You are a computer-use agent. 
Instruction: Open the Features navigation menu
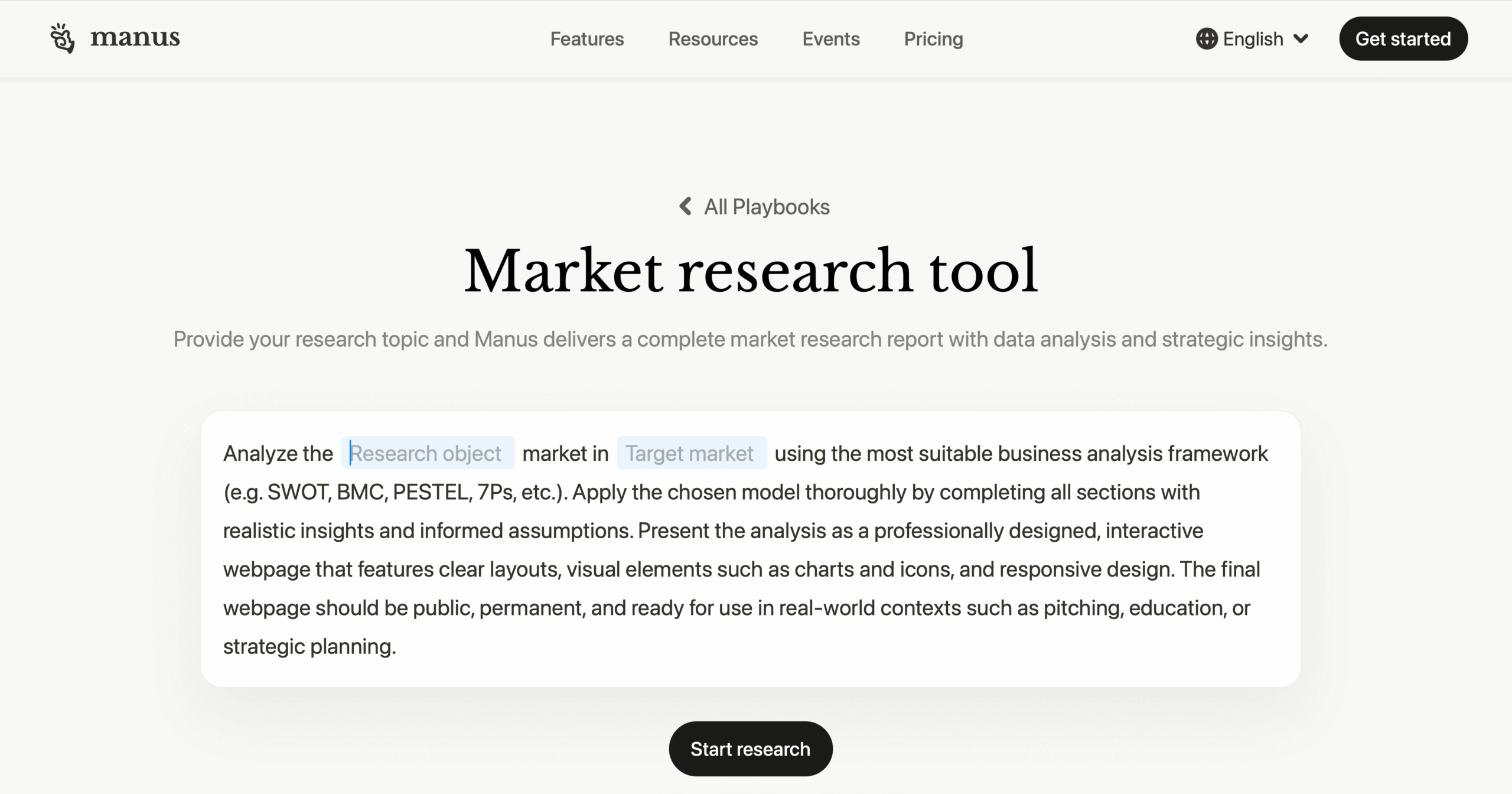pyautogui.click(x=586, y=39)
